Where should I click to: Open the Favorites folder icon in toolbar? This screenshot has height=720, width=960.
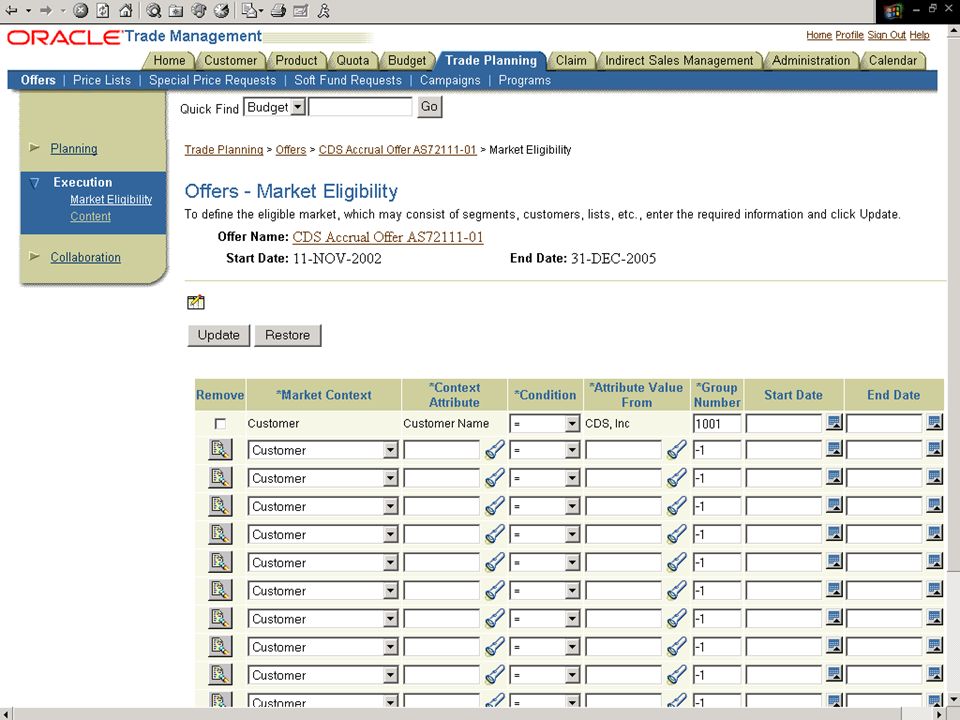click(x=176, y=10)
